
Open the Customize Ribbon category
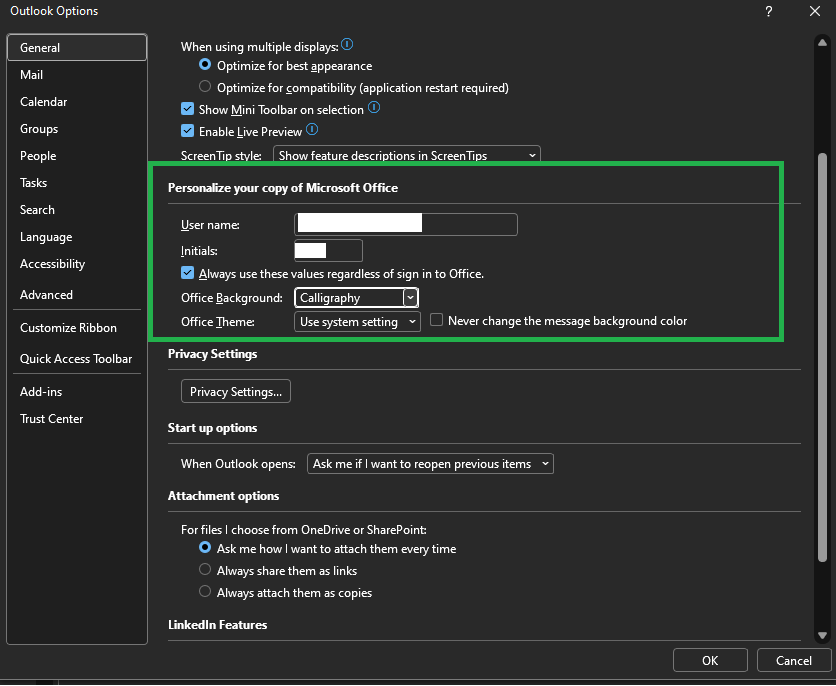[x=77, y=328]
